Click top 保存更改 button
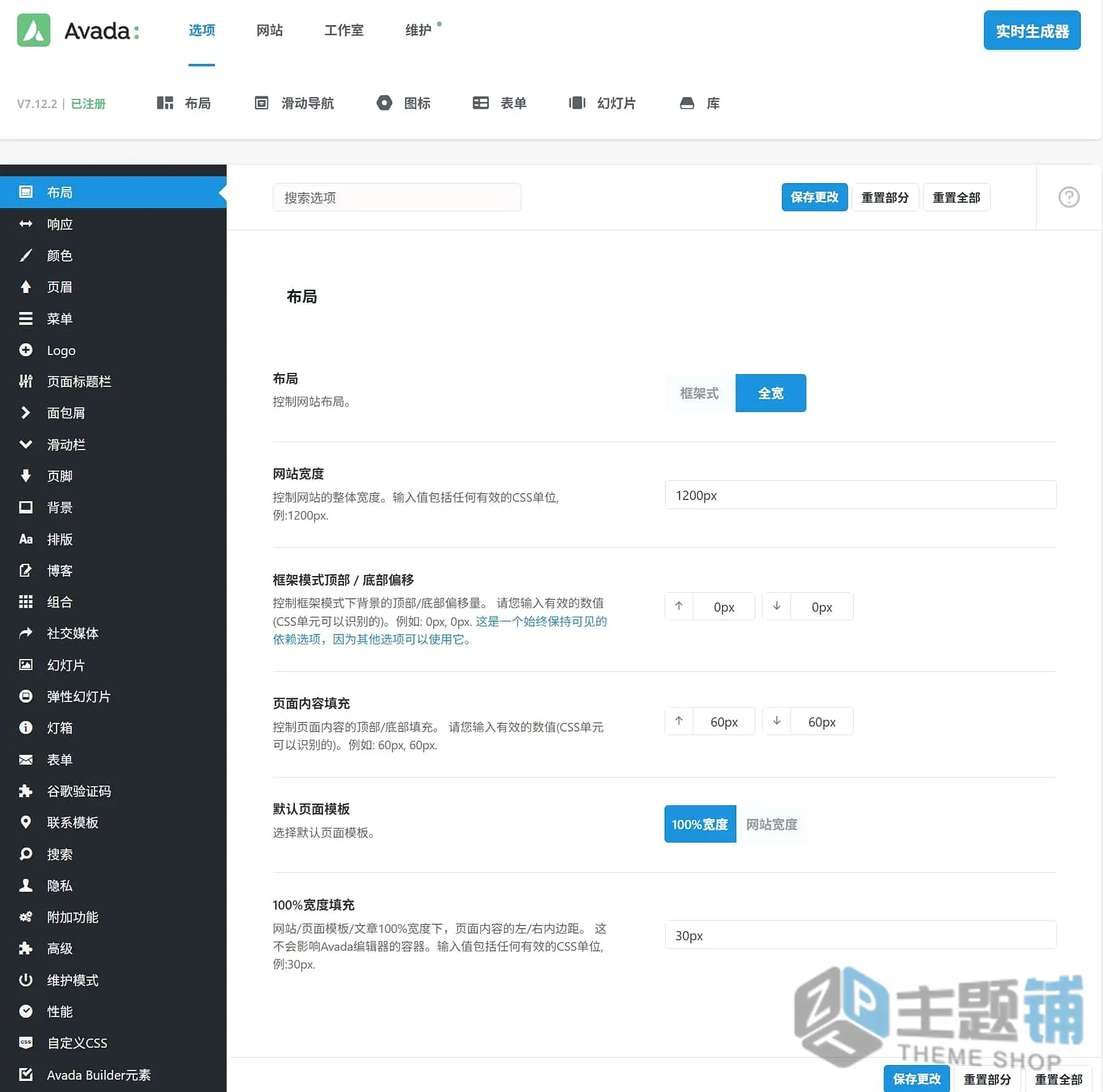 [814, 197]
